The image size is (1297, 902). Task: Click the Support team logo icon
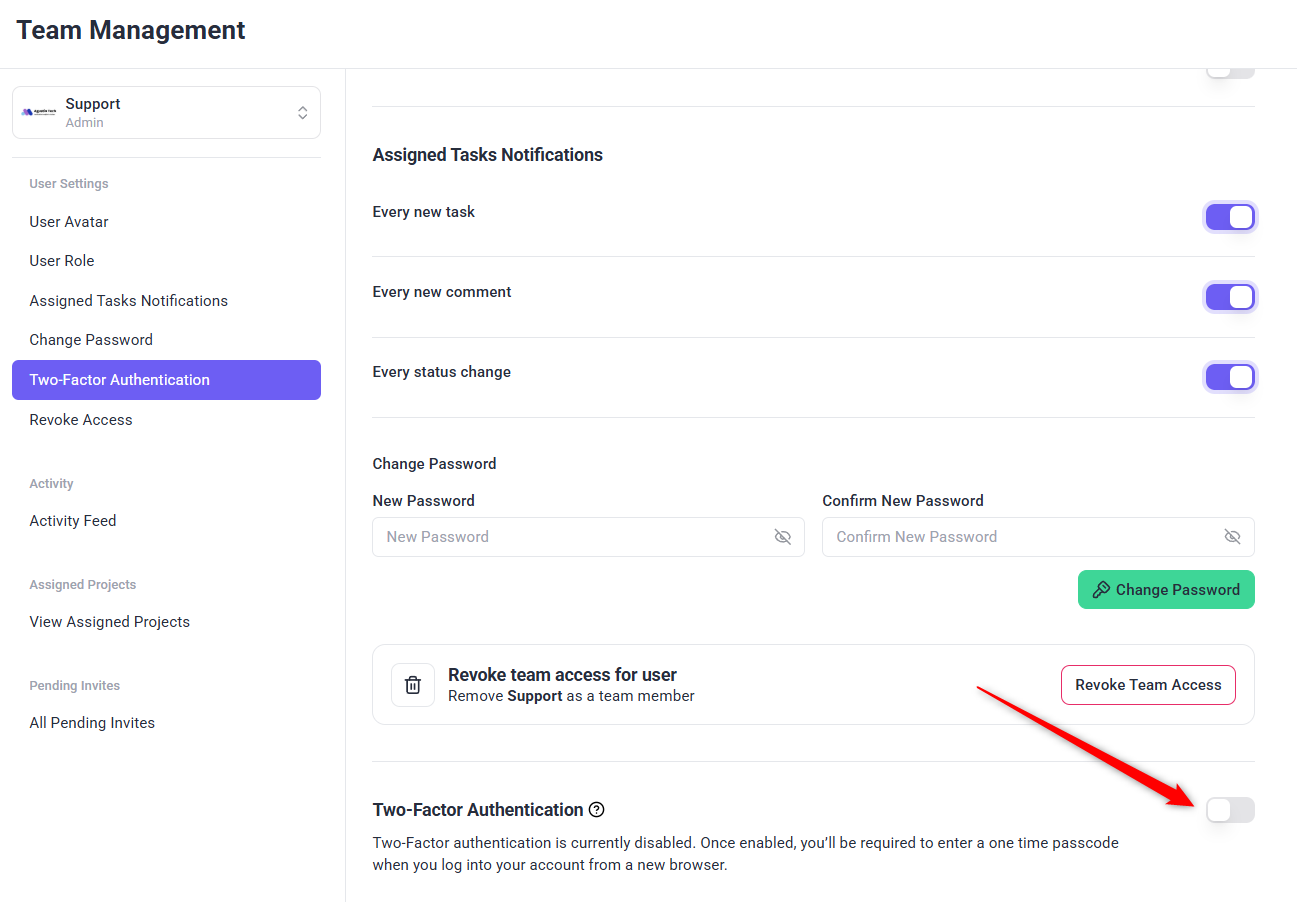41,113
